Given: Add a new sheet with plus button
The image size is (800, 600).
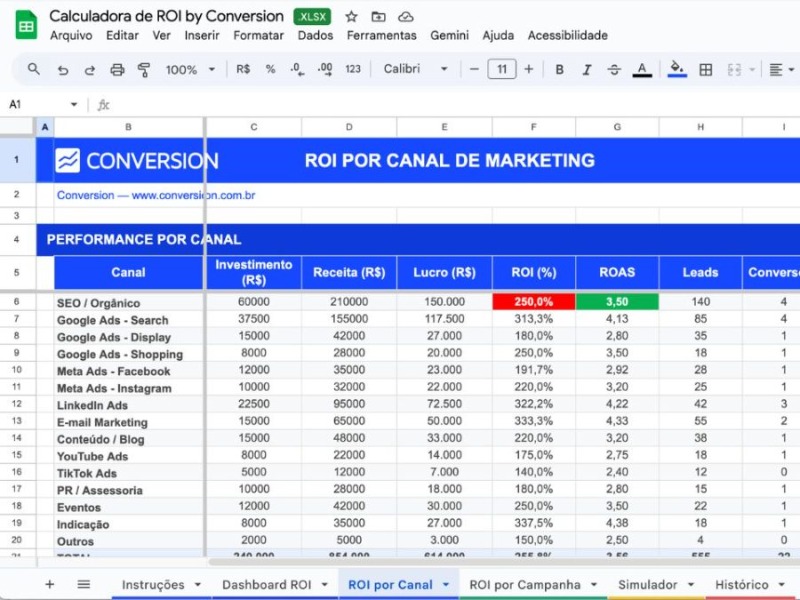Looking at the screenshot, I should click(49, 585).
